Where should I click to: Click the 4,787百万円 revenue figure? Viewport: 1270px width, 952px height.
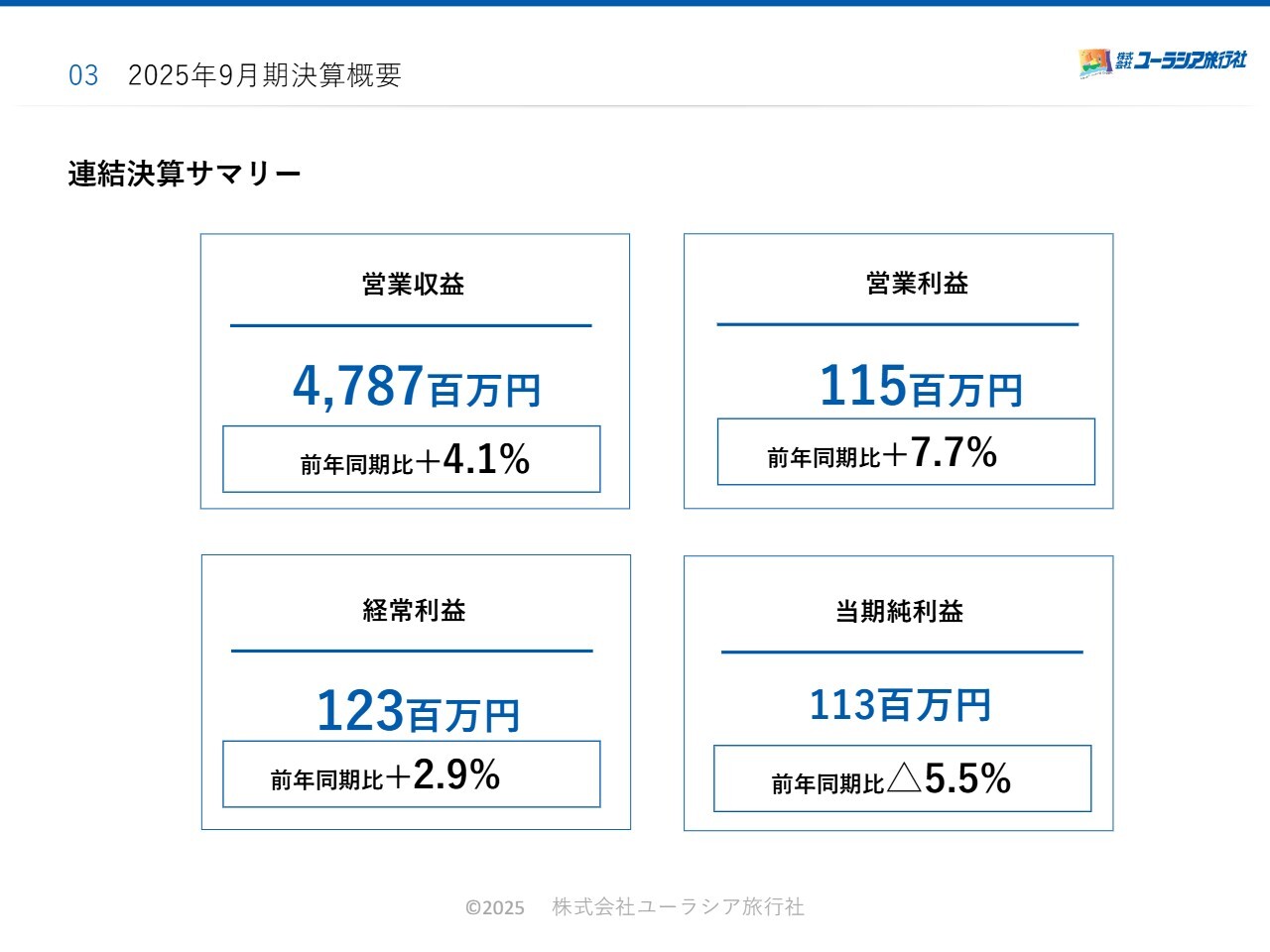pyautogui.click(x=416, y=386)
